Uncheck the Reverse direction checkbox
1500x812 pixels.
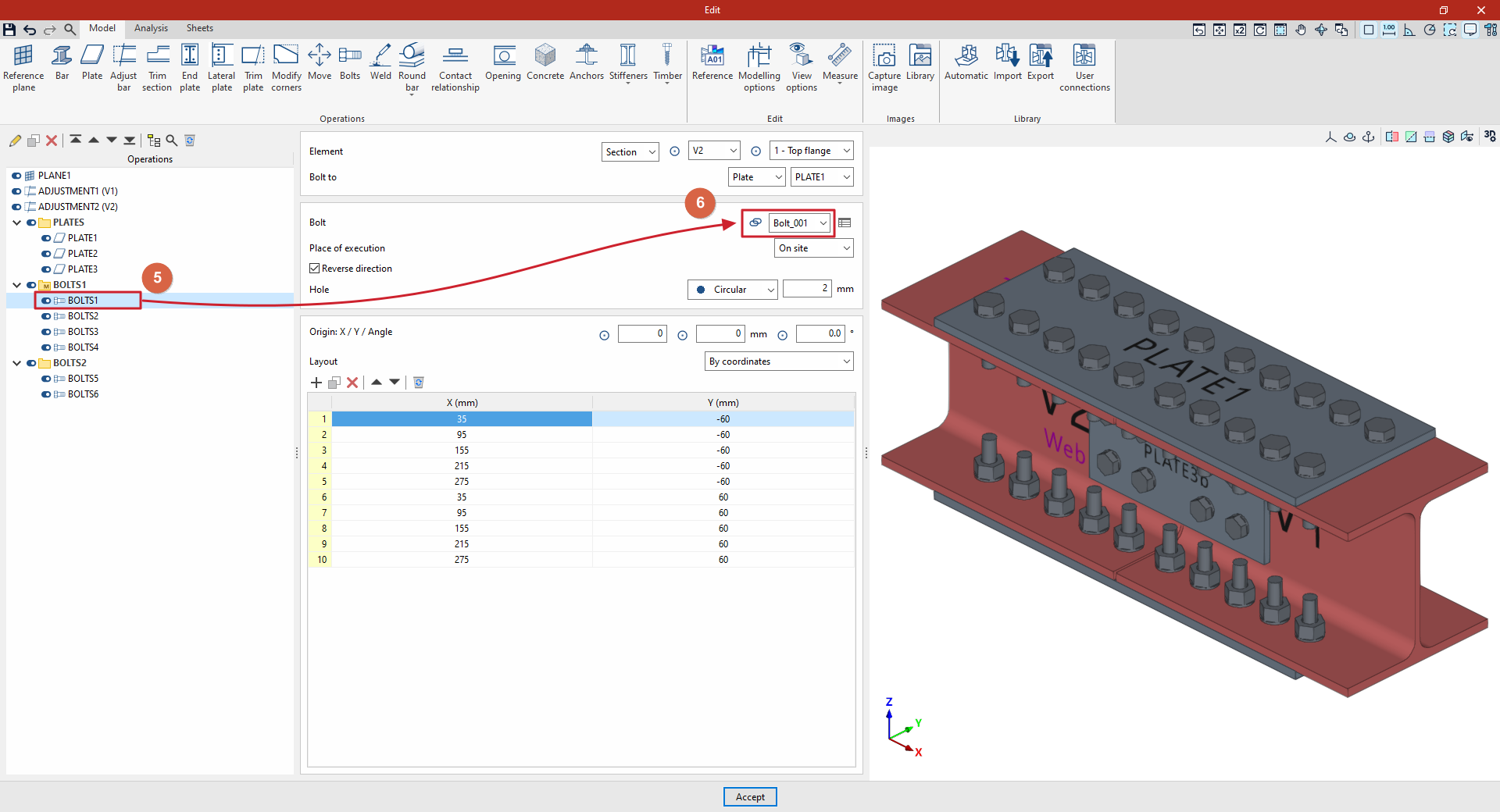click(x=315, y=269)
